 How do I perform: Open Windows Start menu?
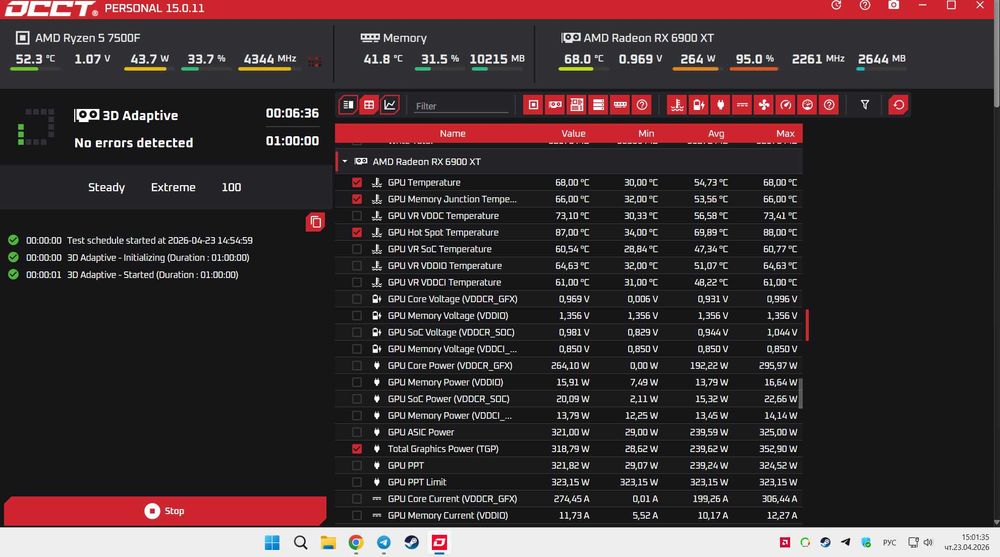[x=272, y=542]
